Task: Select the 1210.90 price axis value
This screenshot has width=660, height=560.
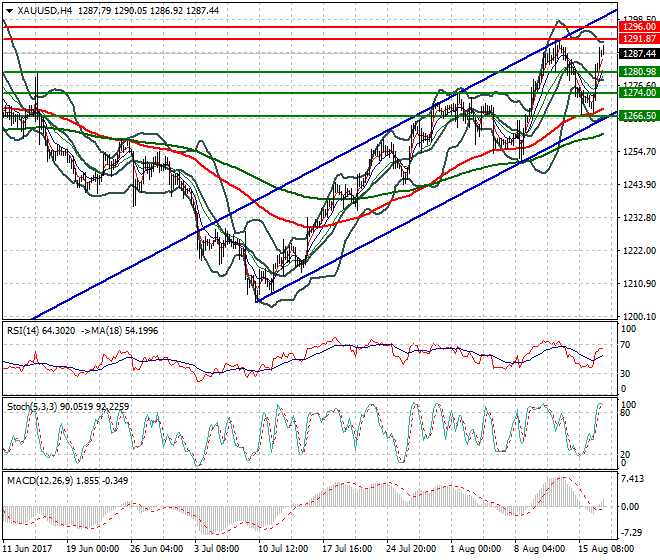Action: pos(639,284)
